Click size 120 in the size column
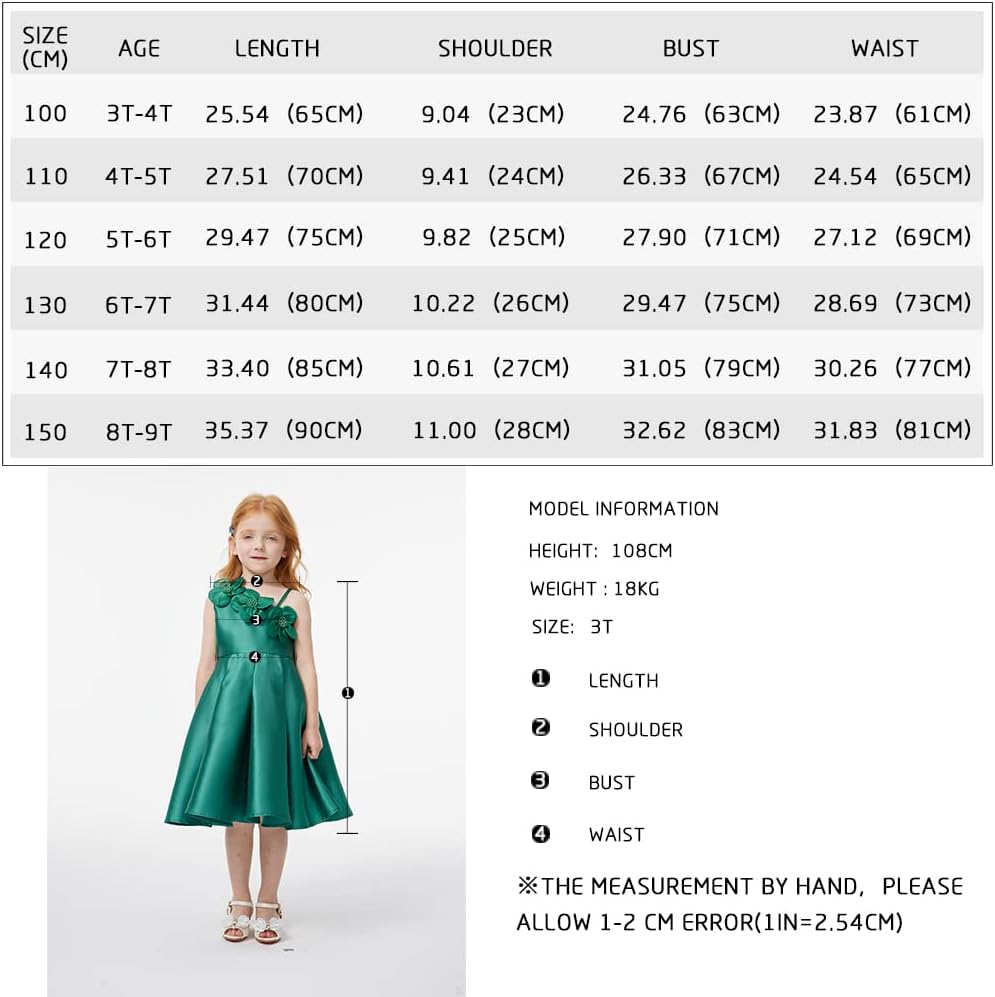This screenshot has height=997, width=995. coord(45,240)
